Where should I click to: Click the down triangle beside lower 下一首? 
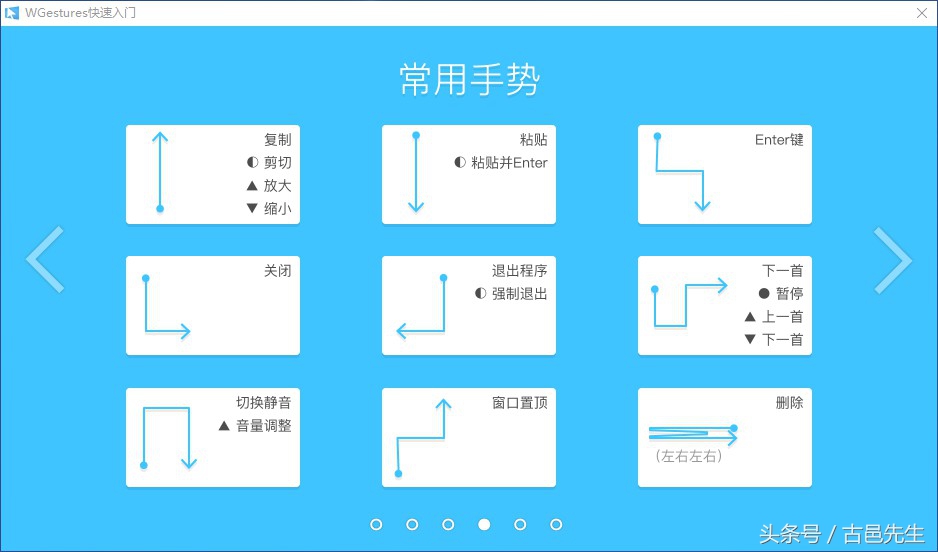pyautogui.click(x=750, y=339)
